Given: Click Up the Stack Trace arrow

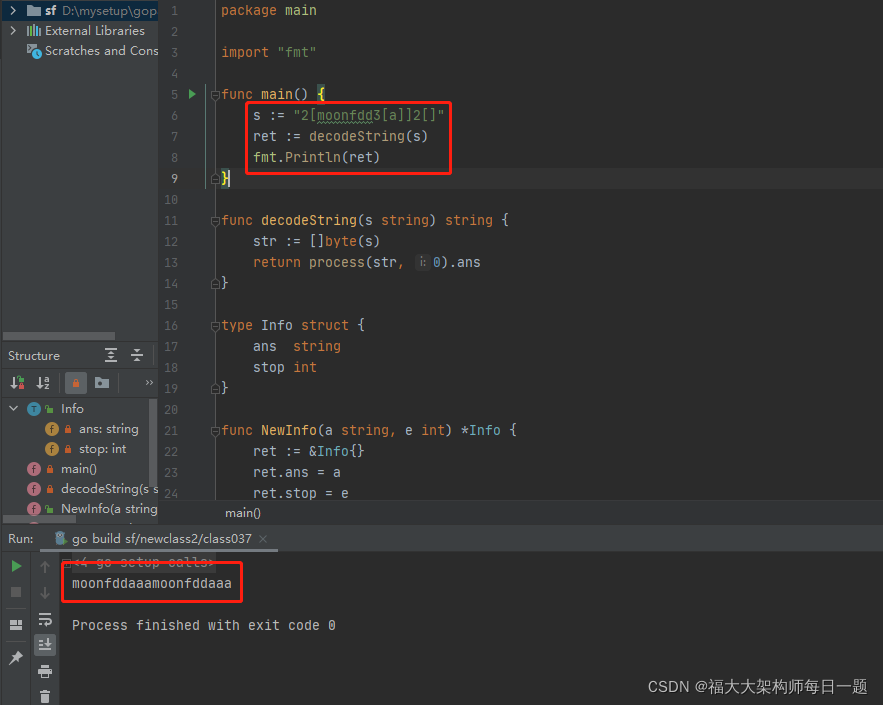Looking at the screenshot, I should point(45,566).
